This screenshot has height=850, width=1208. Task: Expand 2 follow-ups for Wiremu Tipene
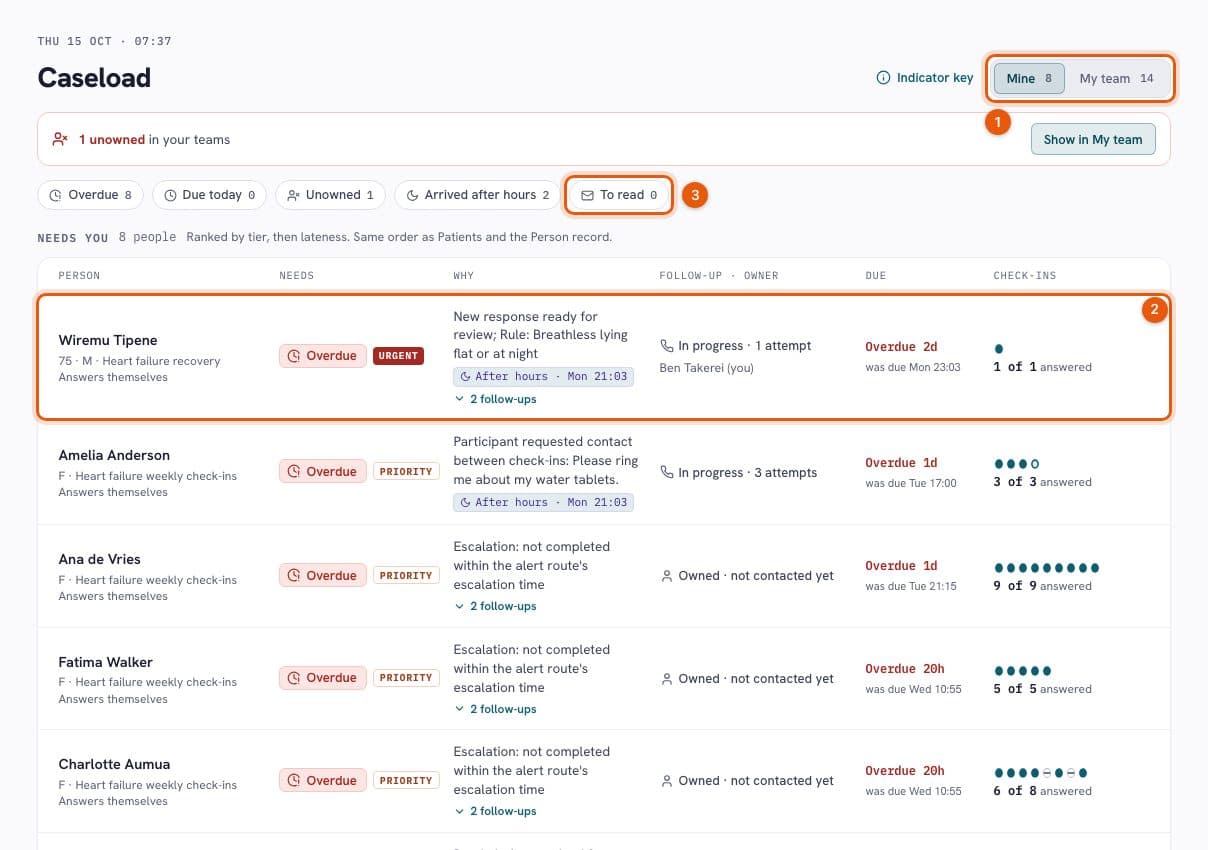coord(495,399)
